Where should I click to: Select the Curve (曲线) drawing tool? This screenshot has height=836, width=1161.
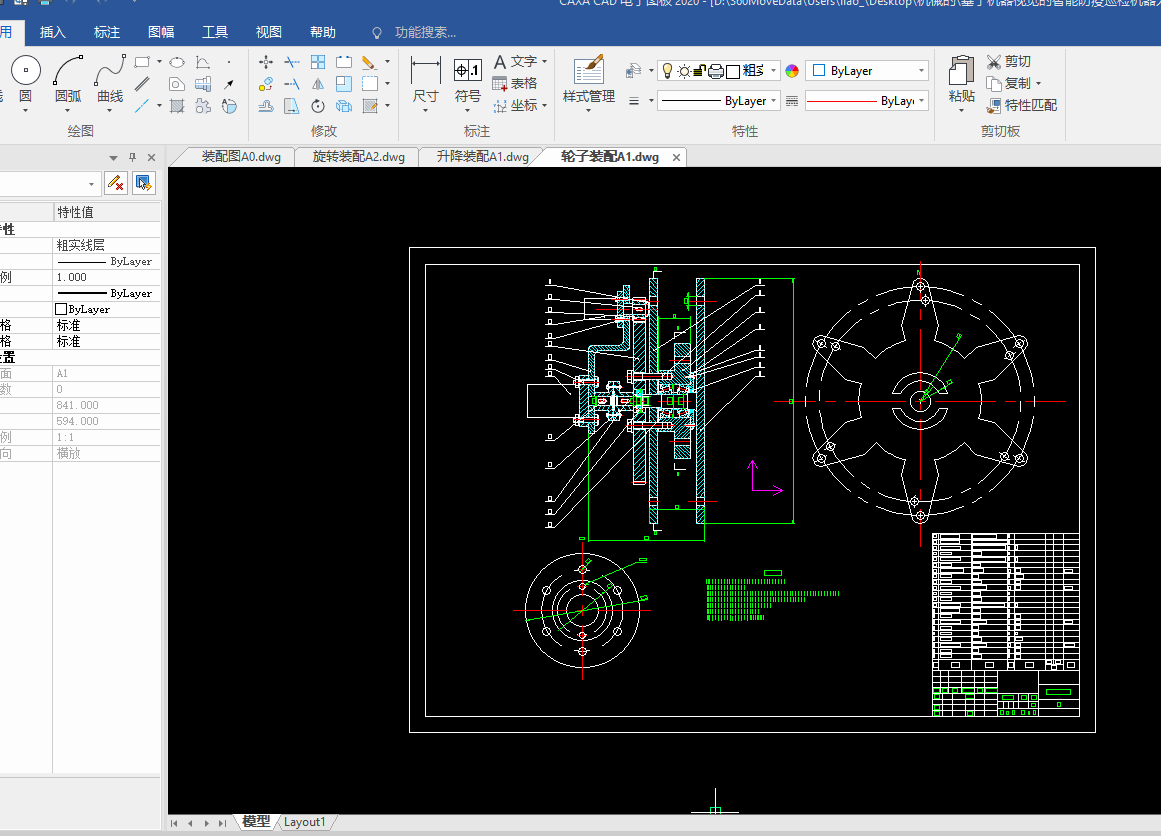click(x=110, y=78)
